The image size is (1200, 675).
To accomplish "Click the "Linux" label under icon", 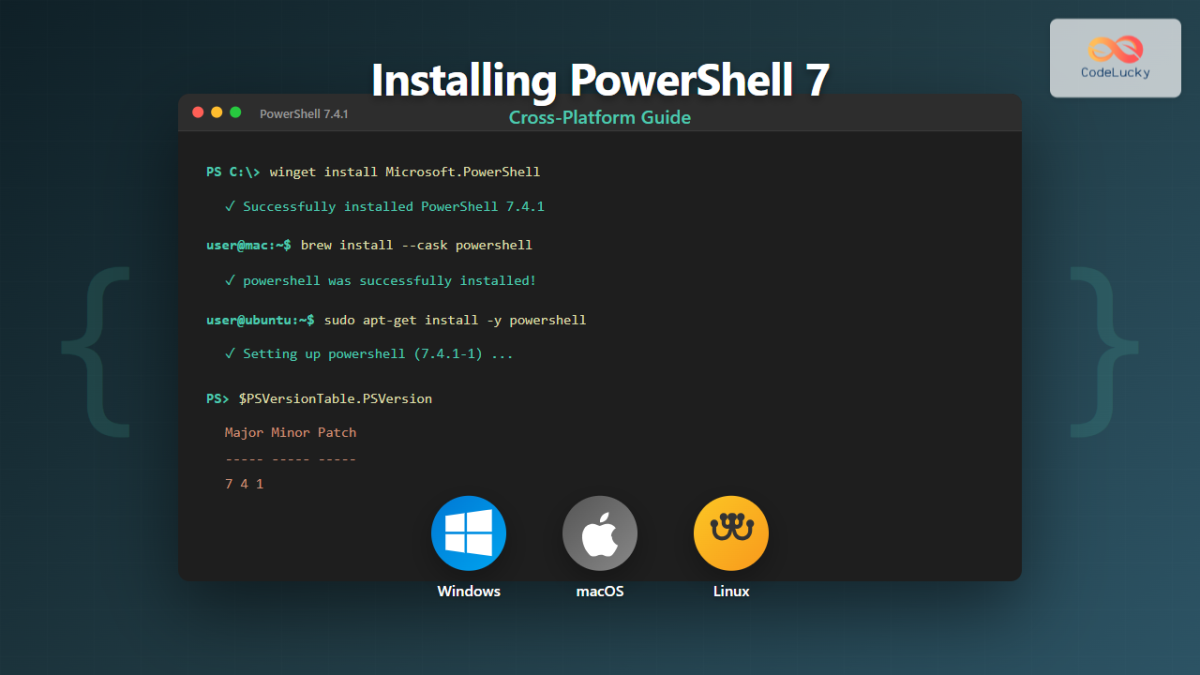I will [x=731, y=591].
